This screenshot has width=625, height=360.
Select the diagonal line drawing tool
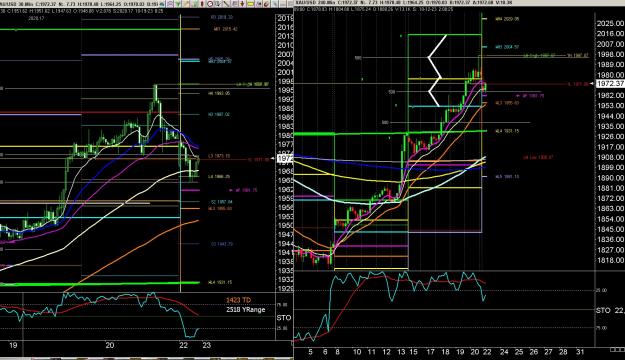(x=226, y=4)
